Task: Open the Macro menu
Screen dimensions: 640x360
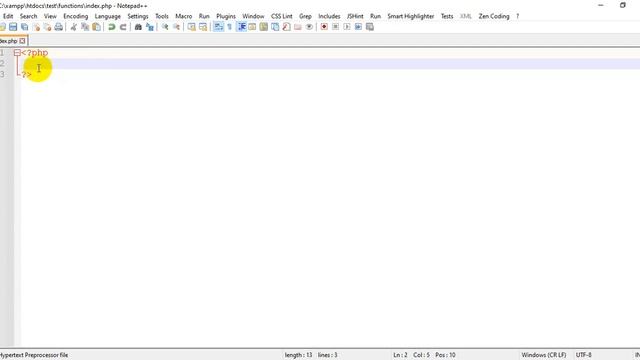Action: pyautogui.click(x=184, y=16)
